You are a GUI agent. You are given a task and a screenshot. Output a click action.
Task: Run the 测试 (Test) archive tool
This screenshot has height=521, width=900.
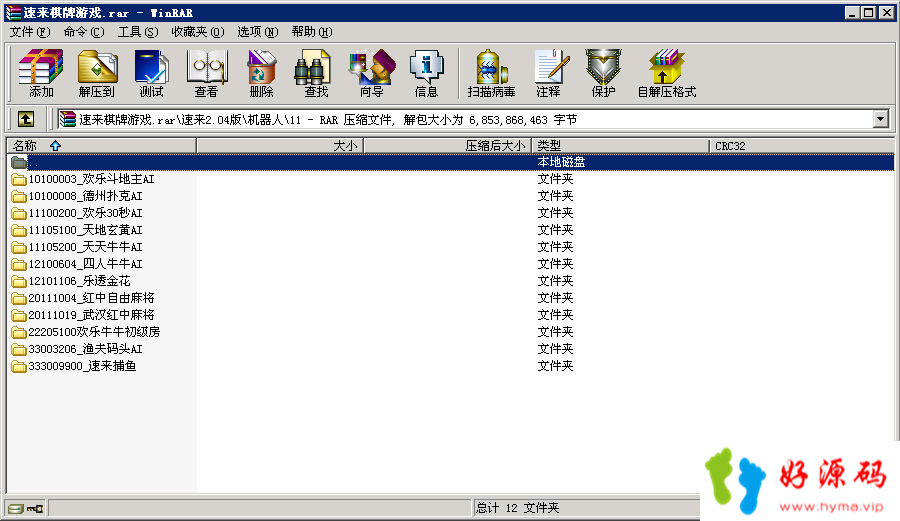pyautogui.click(x=152, y=73)
